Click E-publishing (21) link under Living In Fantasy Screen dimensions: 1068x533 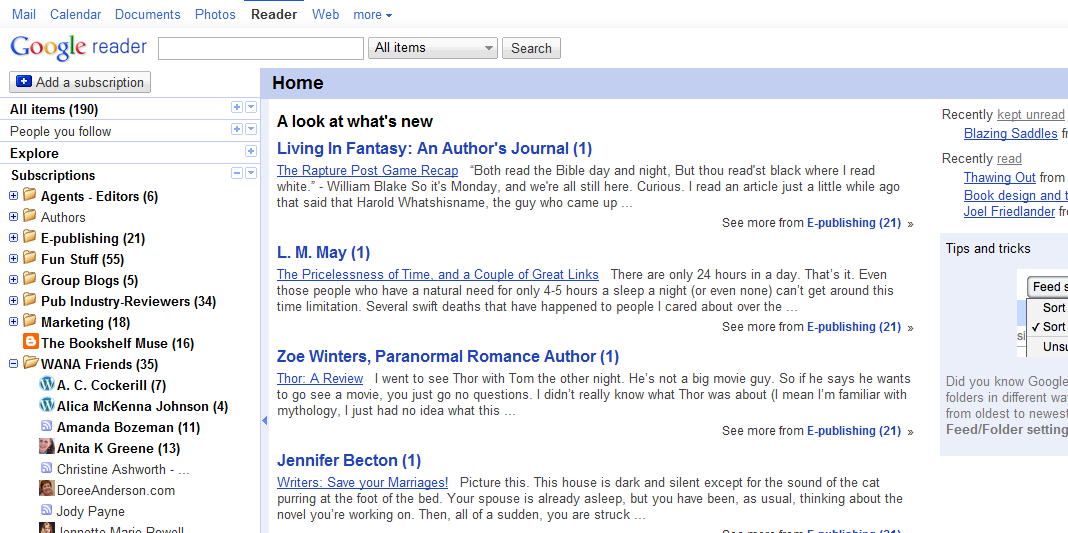click(x=853, y=223)
